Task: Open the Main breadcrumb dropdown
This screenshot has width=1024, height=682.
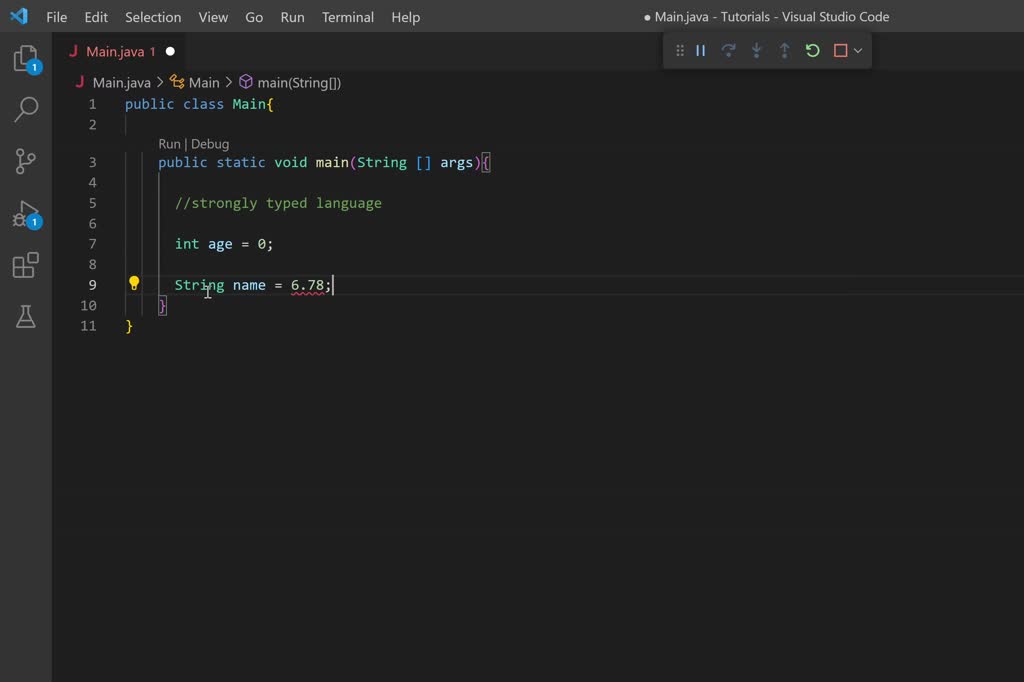Action: coord(204,82)
